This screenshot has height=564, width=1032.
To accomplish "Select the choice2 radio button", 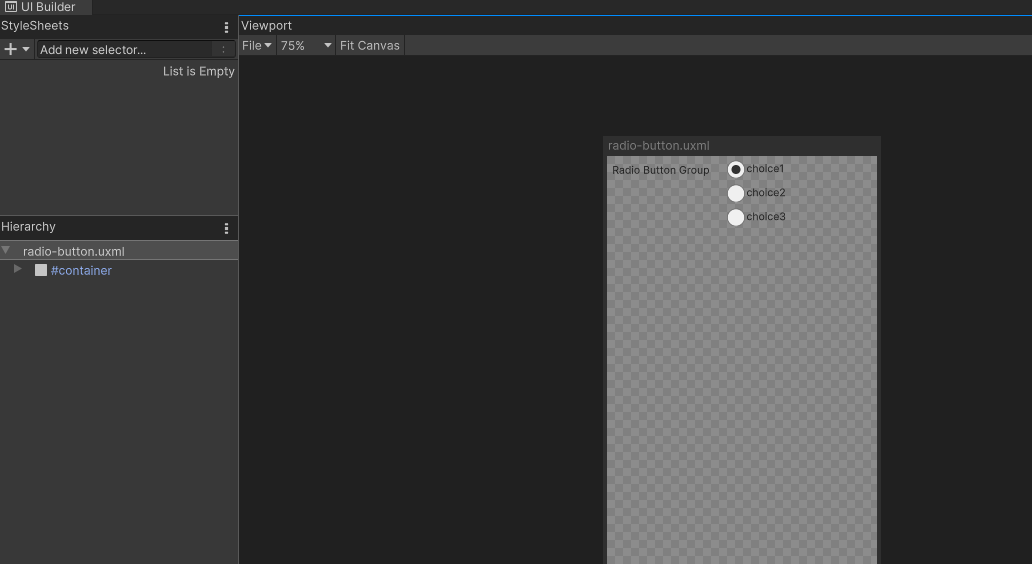I will (736, 193).
